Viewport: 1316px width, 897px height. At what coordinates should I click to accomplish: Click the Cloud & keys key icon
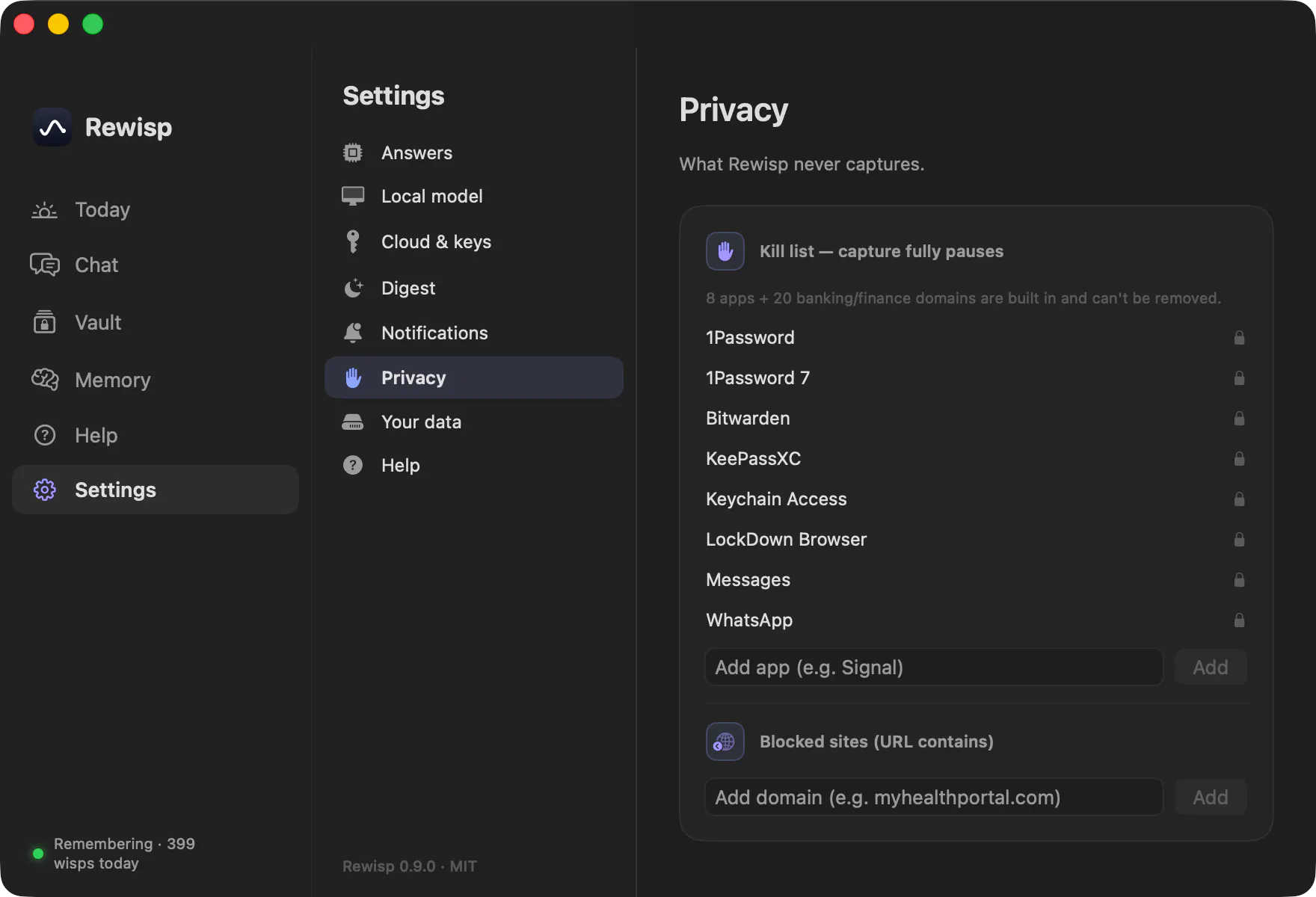click(353, 241)
